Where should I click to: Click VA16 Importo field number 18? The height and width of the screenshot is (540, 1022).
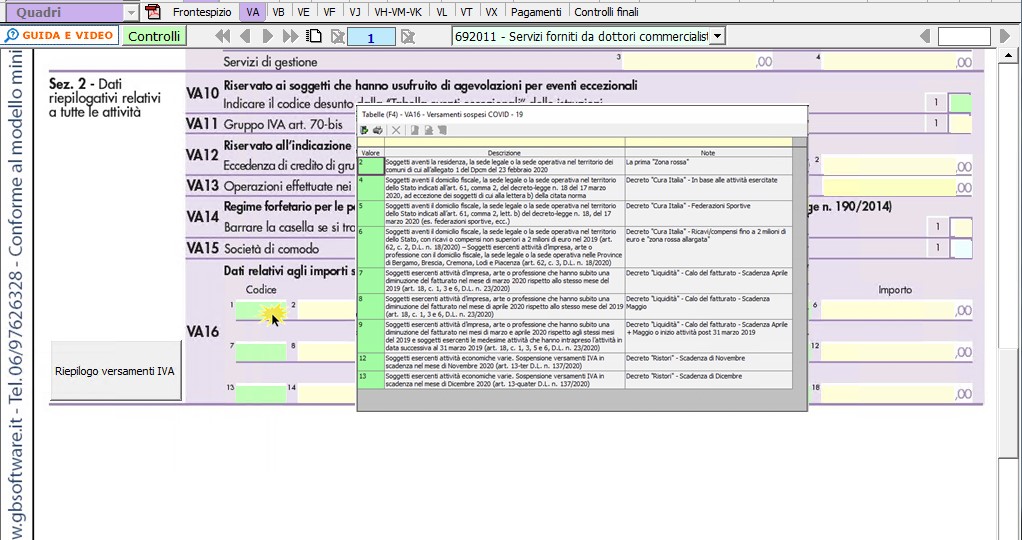(897, 393)
